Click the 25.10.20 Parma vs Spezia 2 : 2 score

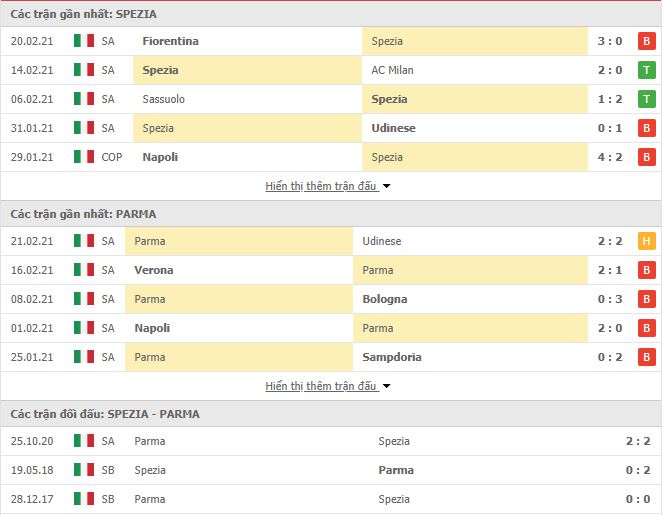click(638, 441)
